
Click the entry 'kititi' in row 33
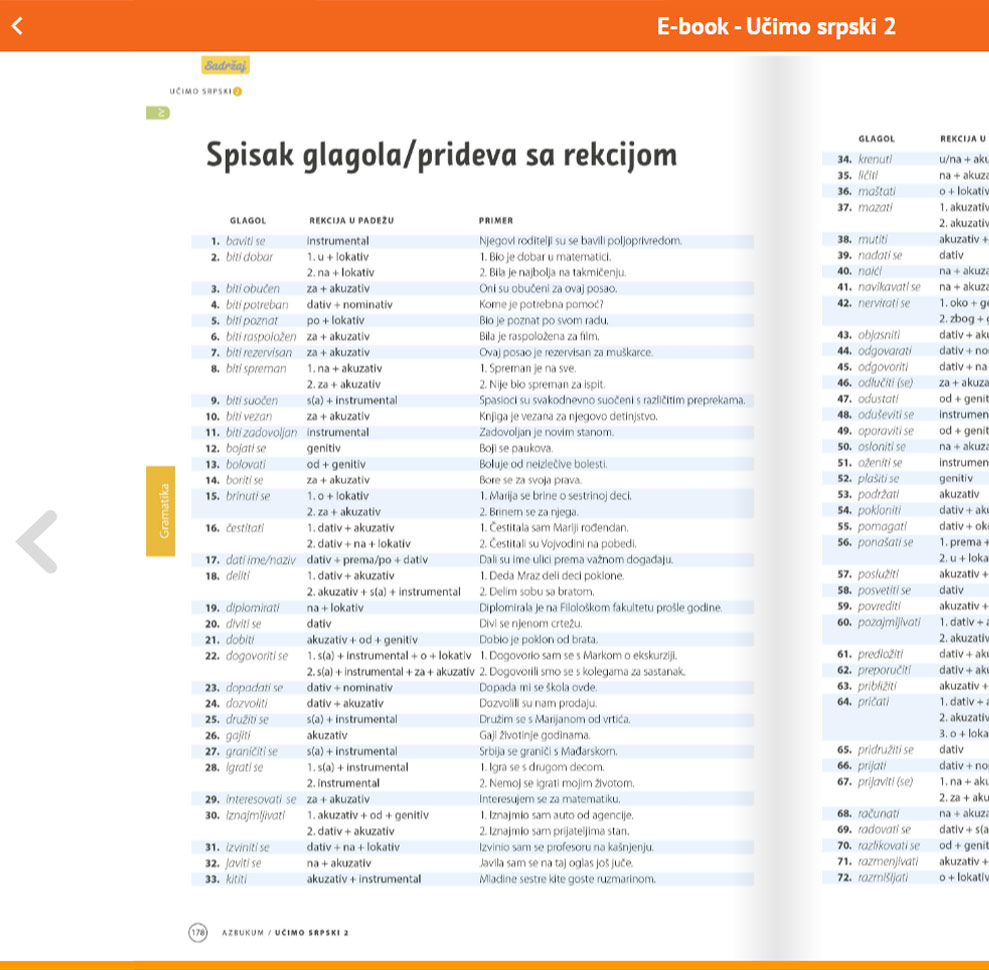click(237, 879)
